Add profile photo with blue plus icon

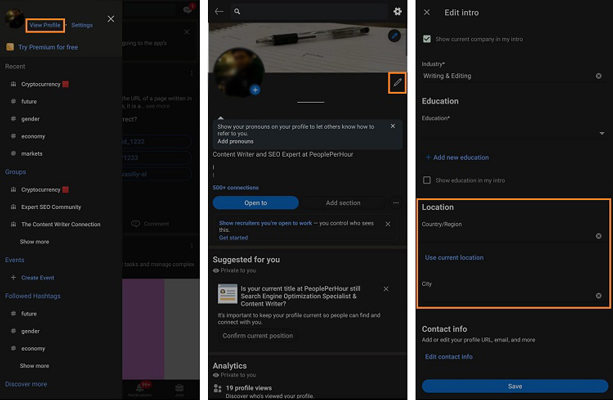[x=255, y=90]
